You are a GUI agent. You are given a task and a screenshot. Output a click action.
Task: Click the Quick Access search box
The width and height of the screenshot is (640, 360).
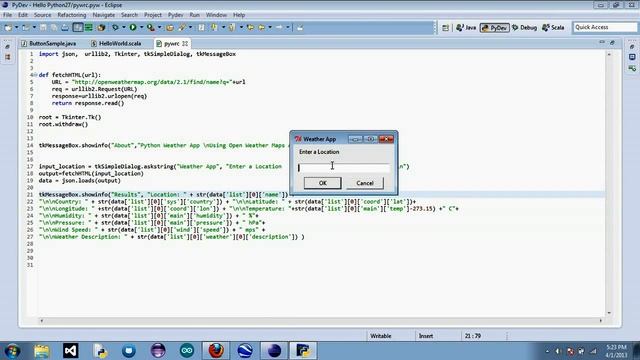(x=605, y=27)
